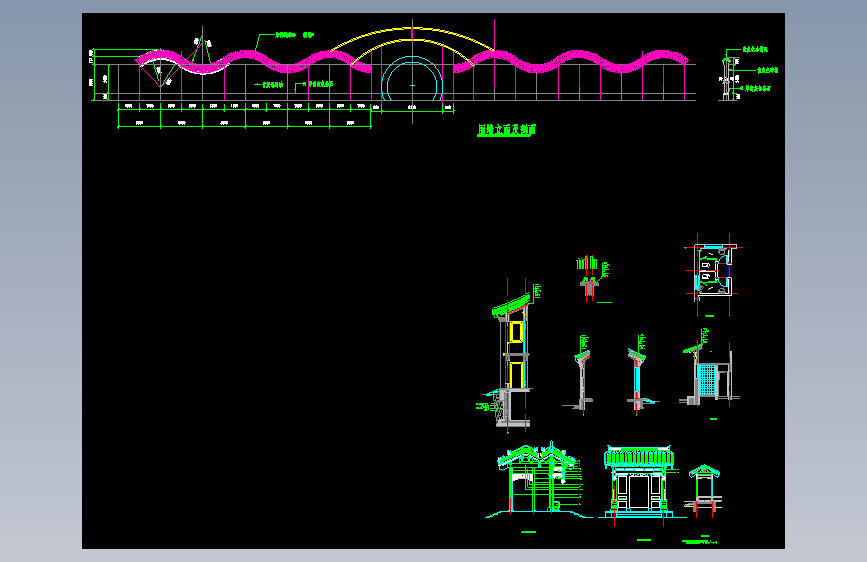Viewport: 867px width, 562px height.
Task: Select the cyan circular moon gate in the wall elevation
Action: [x=412, y=78]
